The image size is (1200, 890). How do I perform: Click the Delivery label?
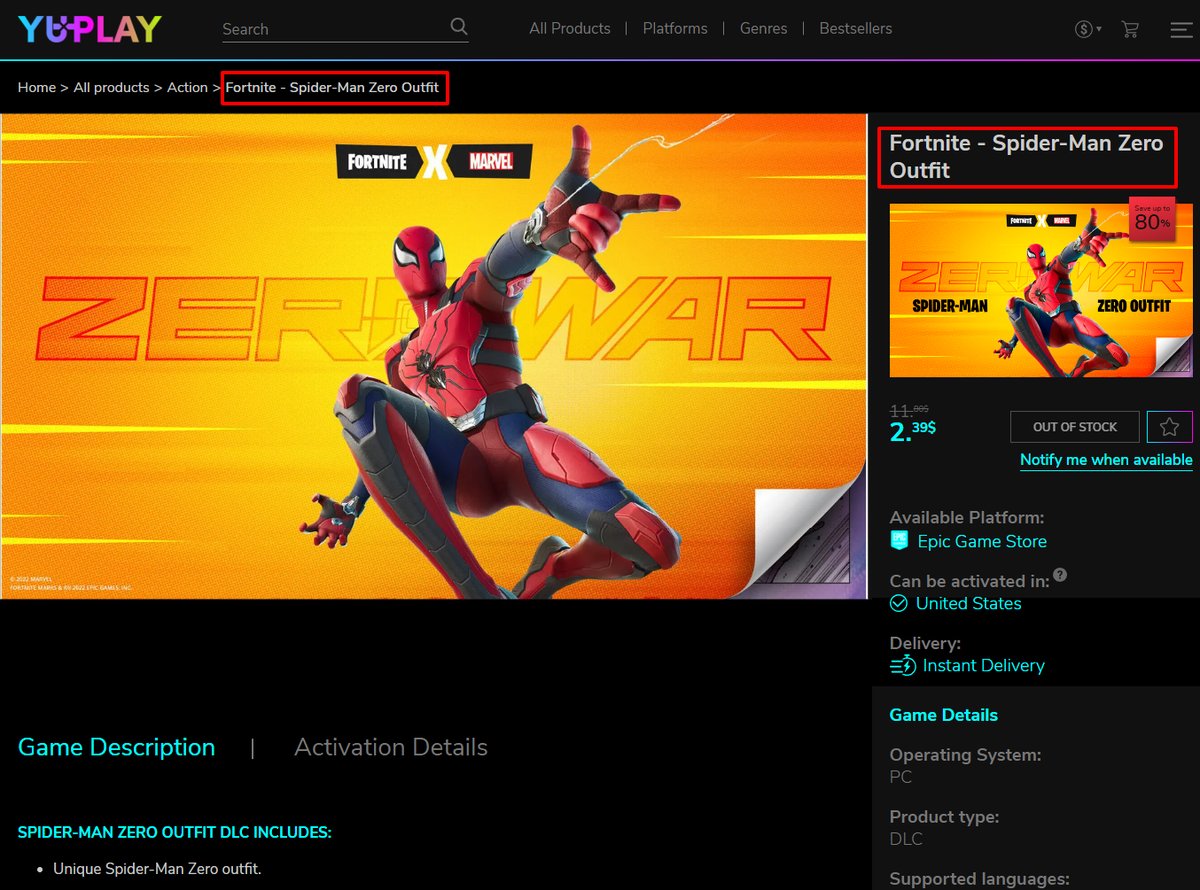point(925,643)
